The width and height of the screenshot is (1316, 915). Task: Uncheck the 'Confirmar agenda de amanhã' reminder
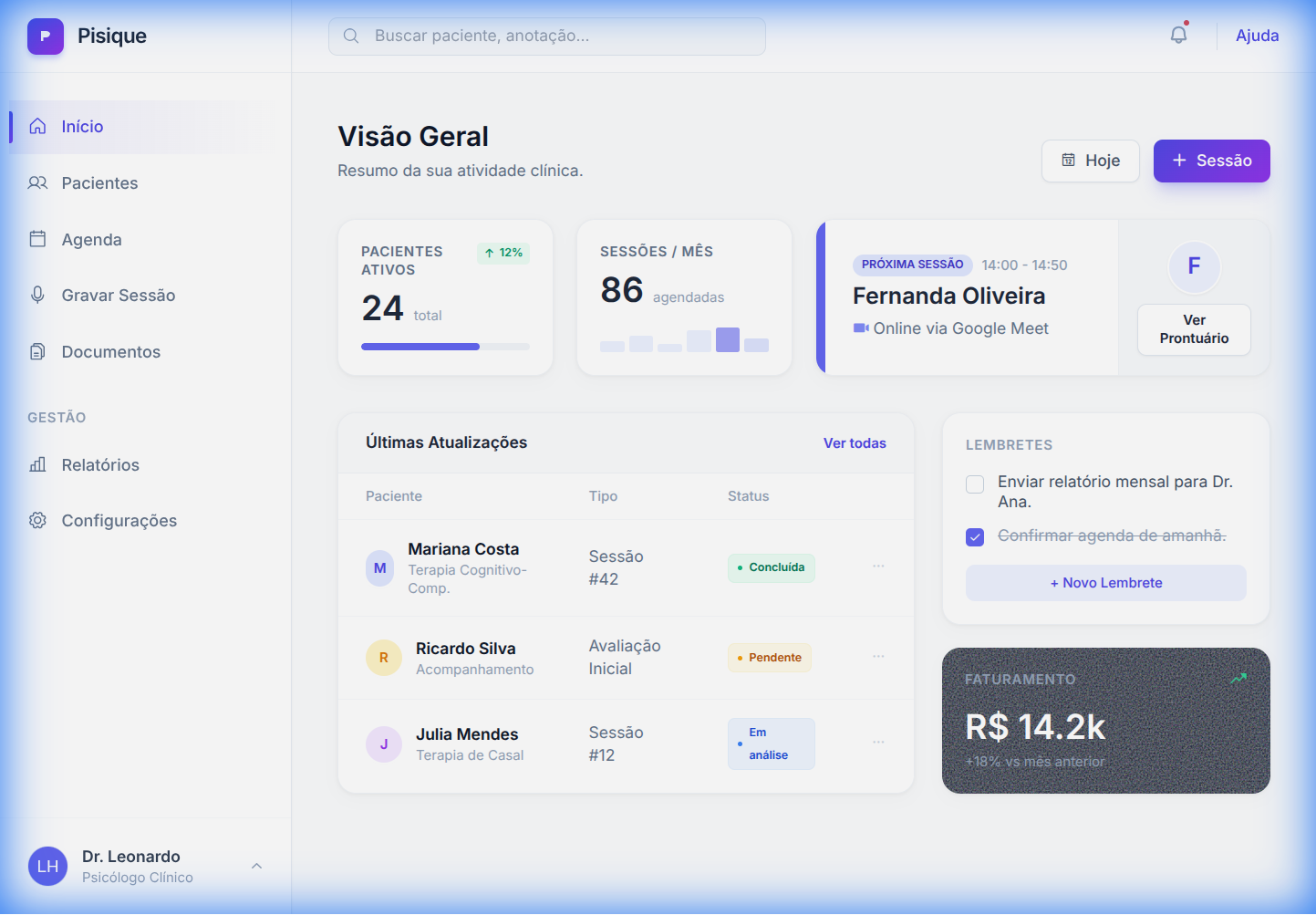(975, 537)
